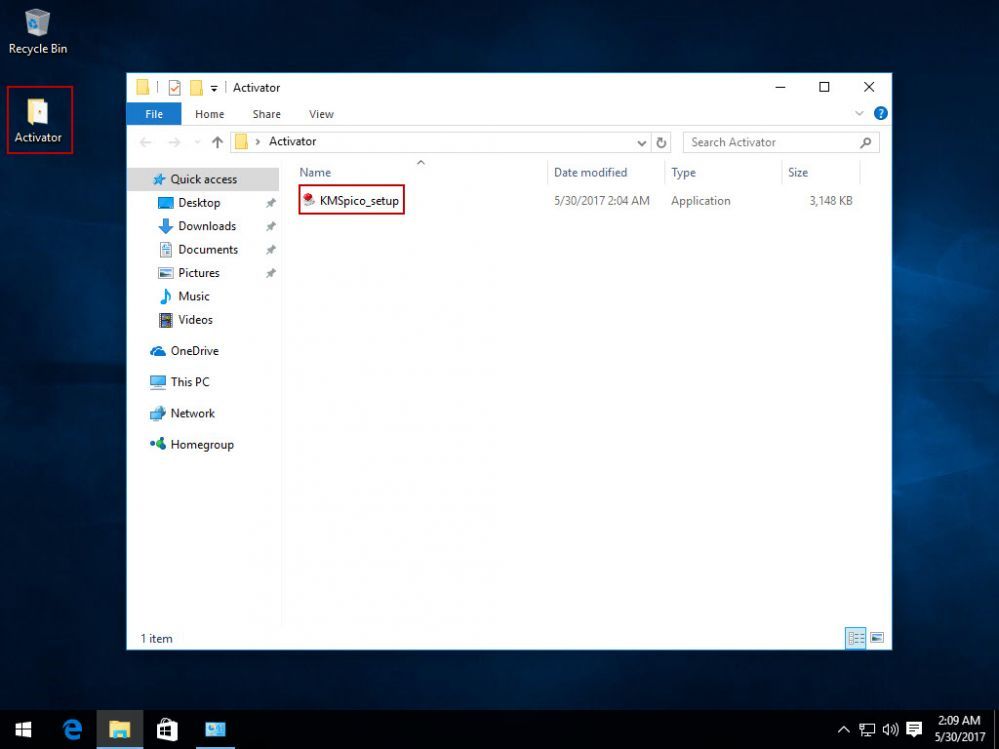Open the blue Help question mark icon

click(x=880, y=113)
